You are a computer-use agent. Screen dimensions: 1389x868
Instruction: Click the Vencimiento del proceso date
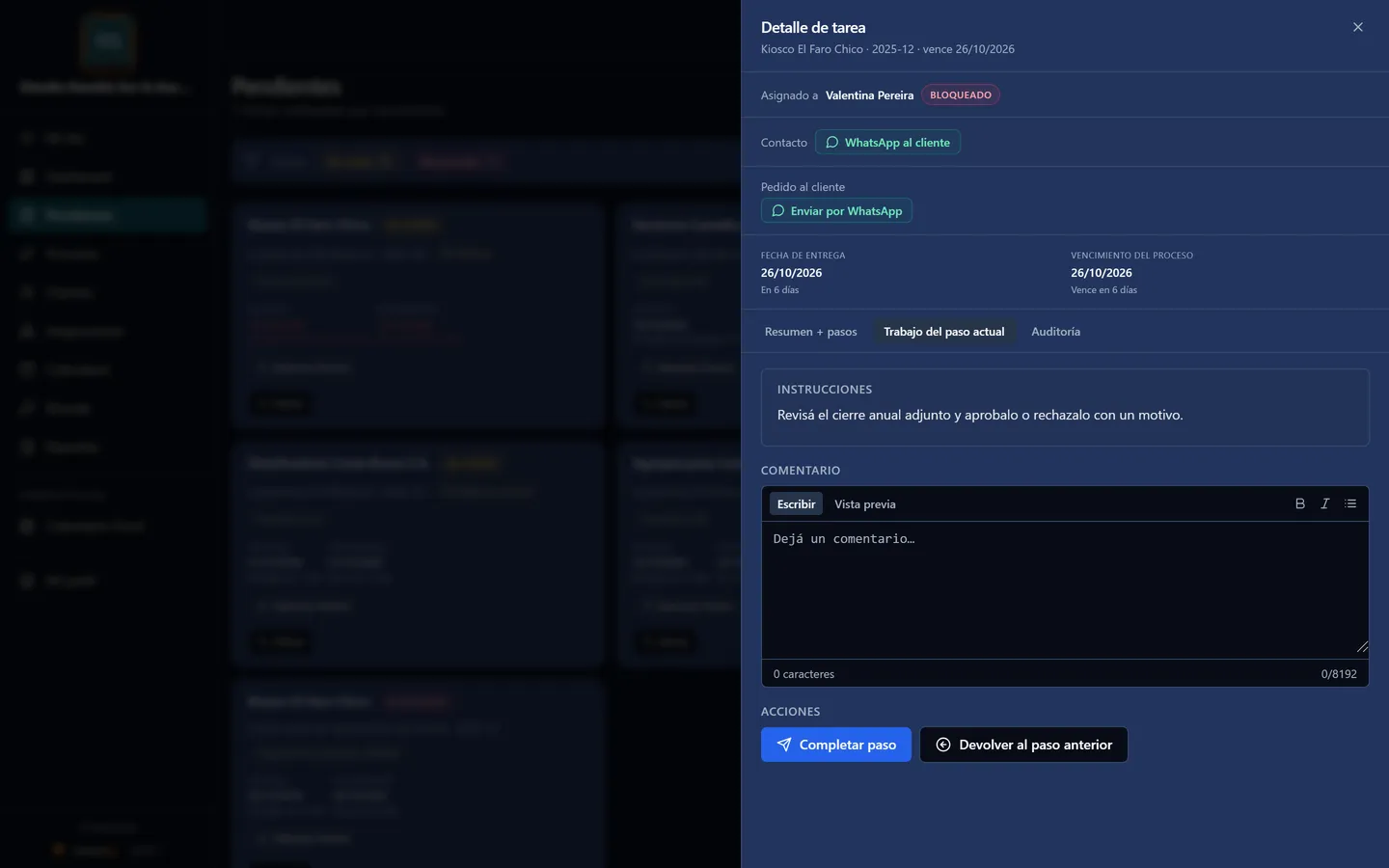pos(1101,273)
